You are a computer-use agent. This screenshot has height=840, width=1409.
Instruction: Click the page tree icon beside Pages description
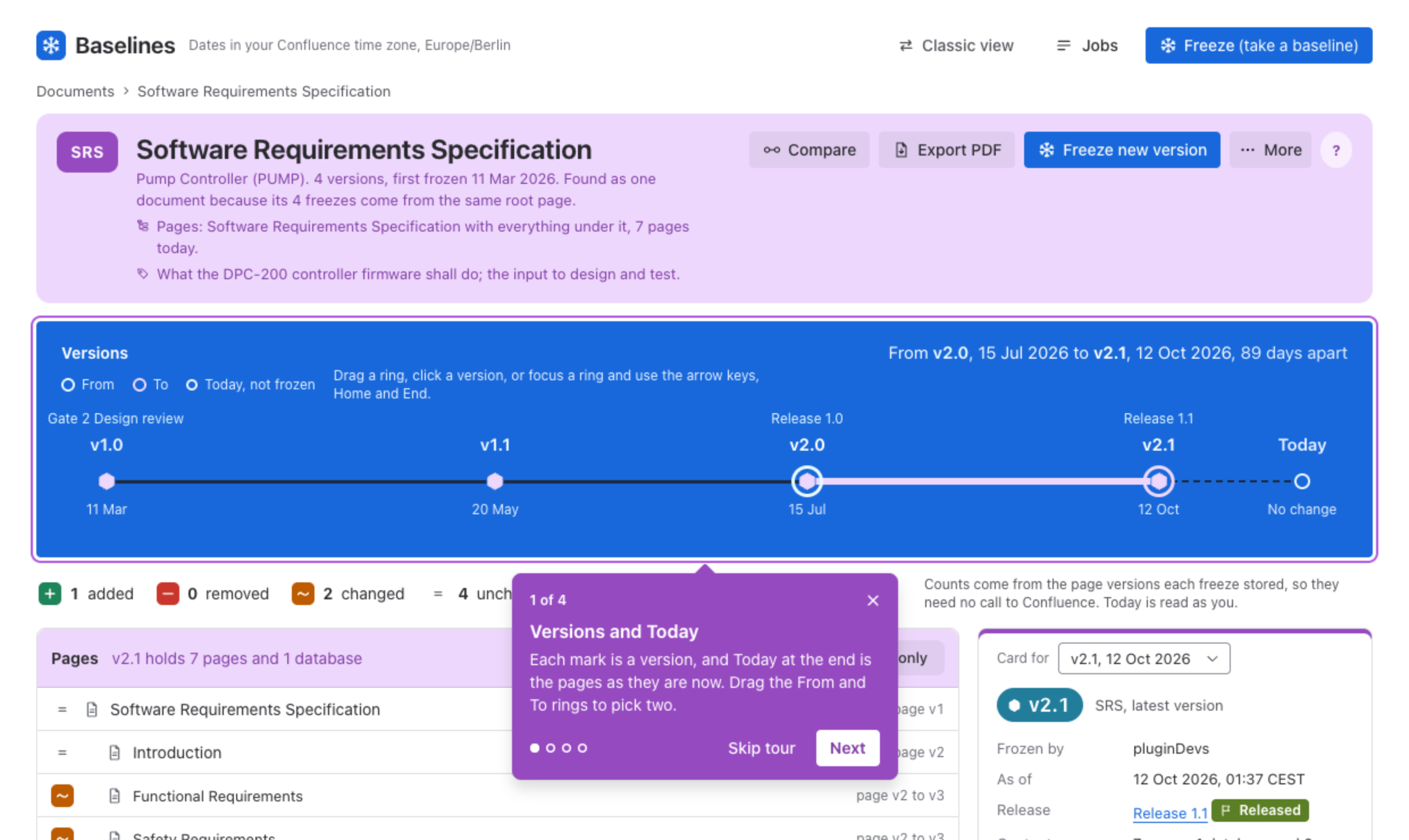click(x=142, y=226)
